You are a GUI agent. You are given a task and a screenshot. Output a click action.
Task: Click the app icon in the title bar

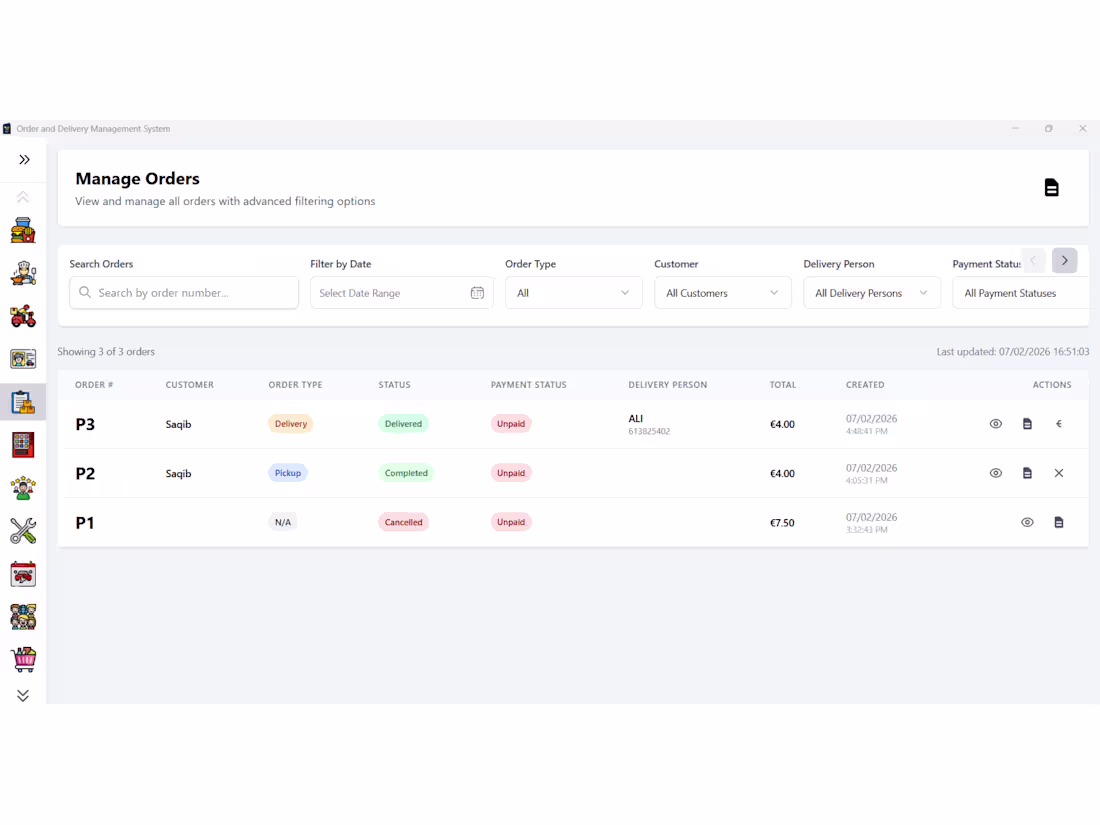point(7,128)
